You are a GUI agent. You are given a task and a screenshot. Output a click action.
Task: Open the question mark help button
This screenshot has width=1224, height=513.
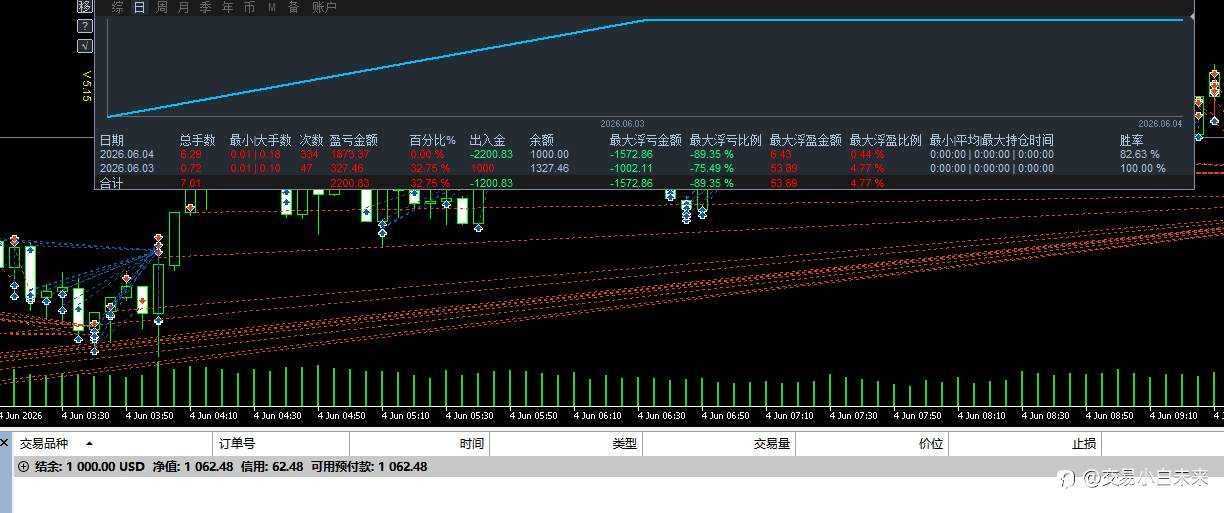coord(84,27)
